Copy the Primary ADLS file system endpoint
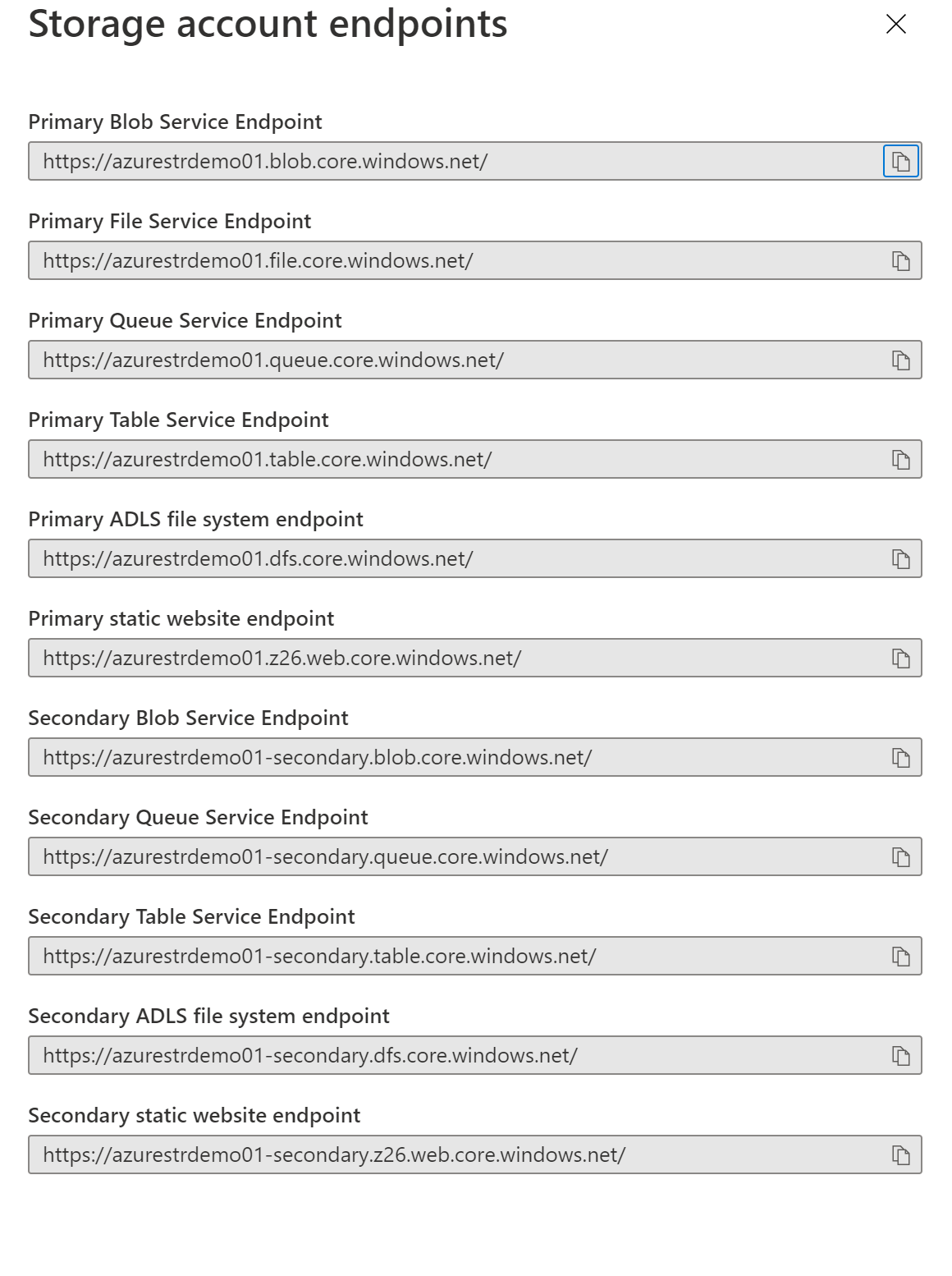Screen dimensions: 952x1276 (899, 559)
